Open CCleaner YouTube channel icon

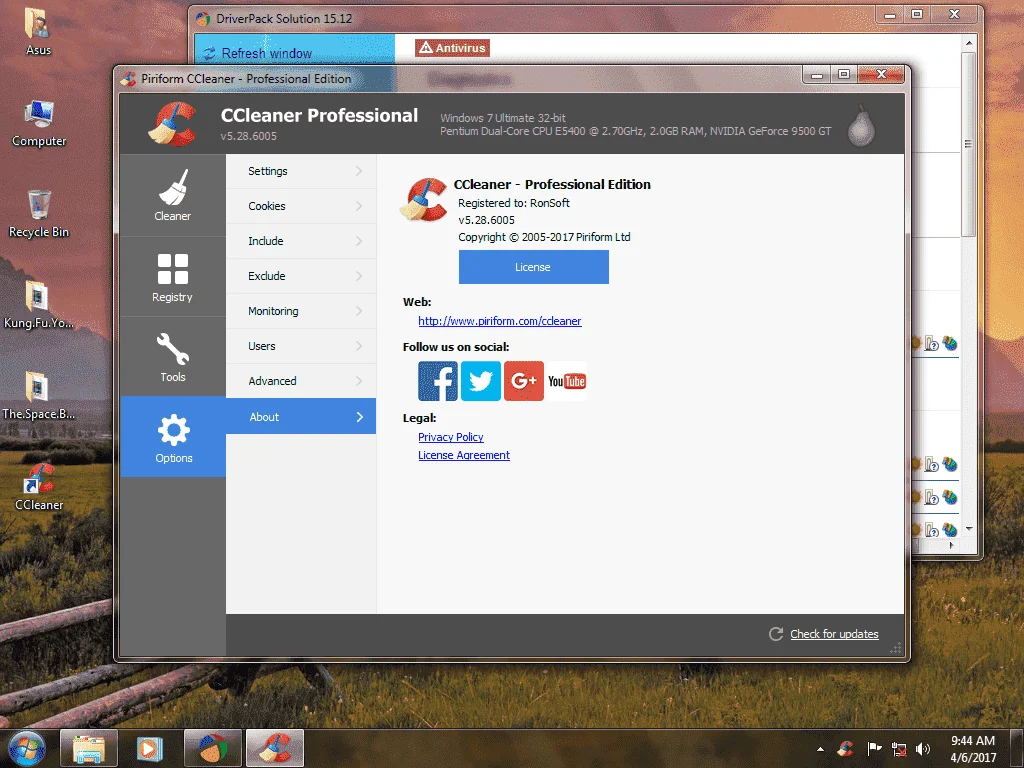[x=567, y=381]
